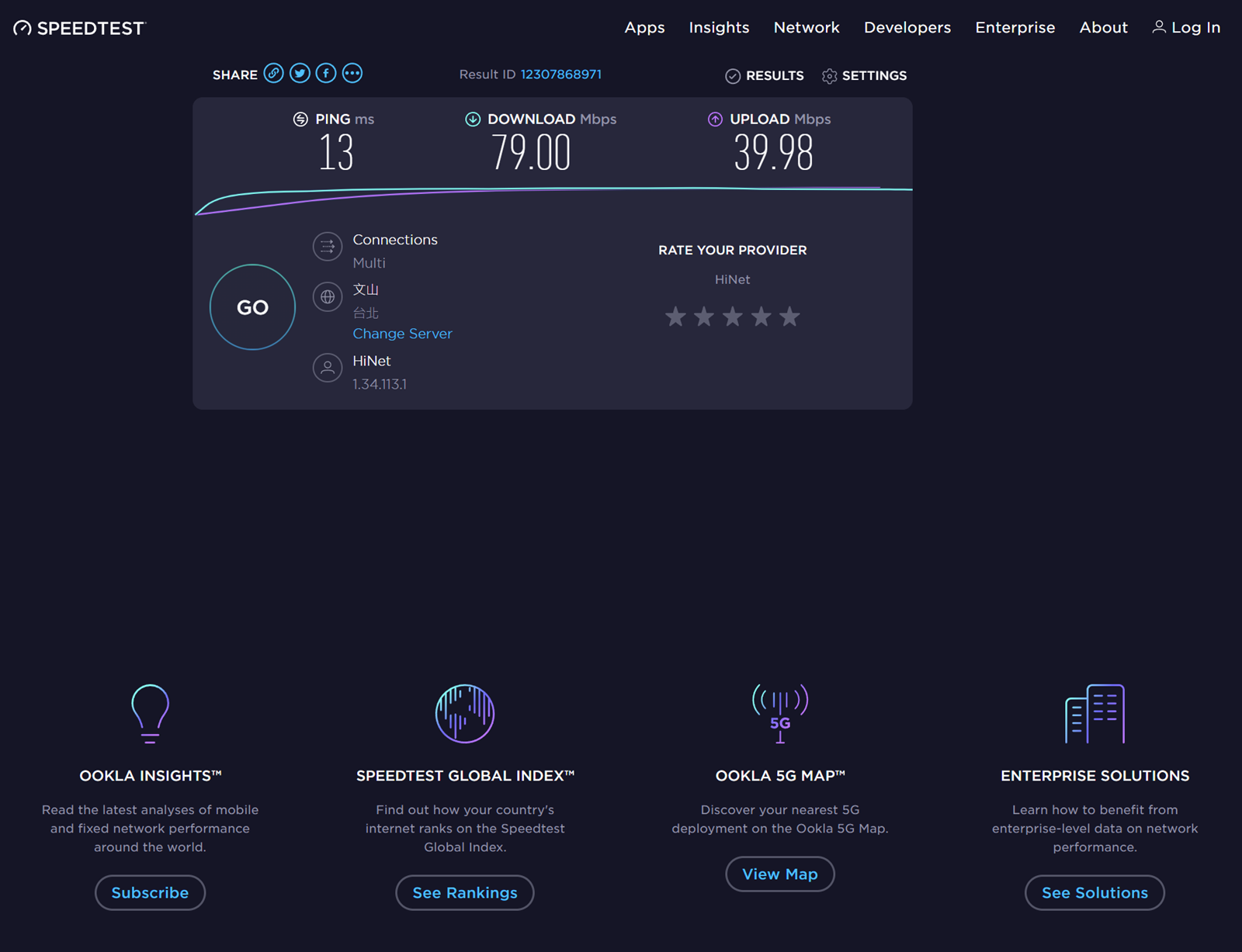Click the copy link share icon
The height and width of the screenshot is (952, 1242).
(273, 74)
